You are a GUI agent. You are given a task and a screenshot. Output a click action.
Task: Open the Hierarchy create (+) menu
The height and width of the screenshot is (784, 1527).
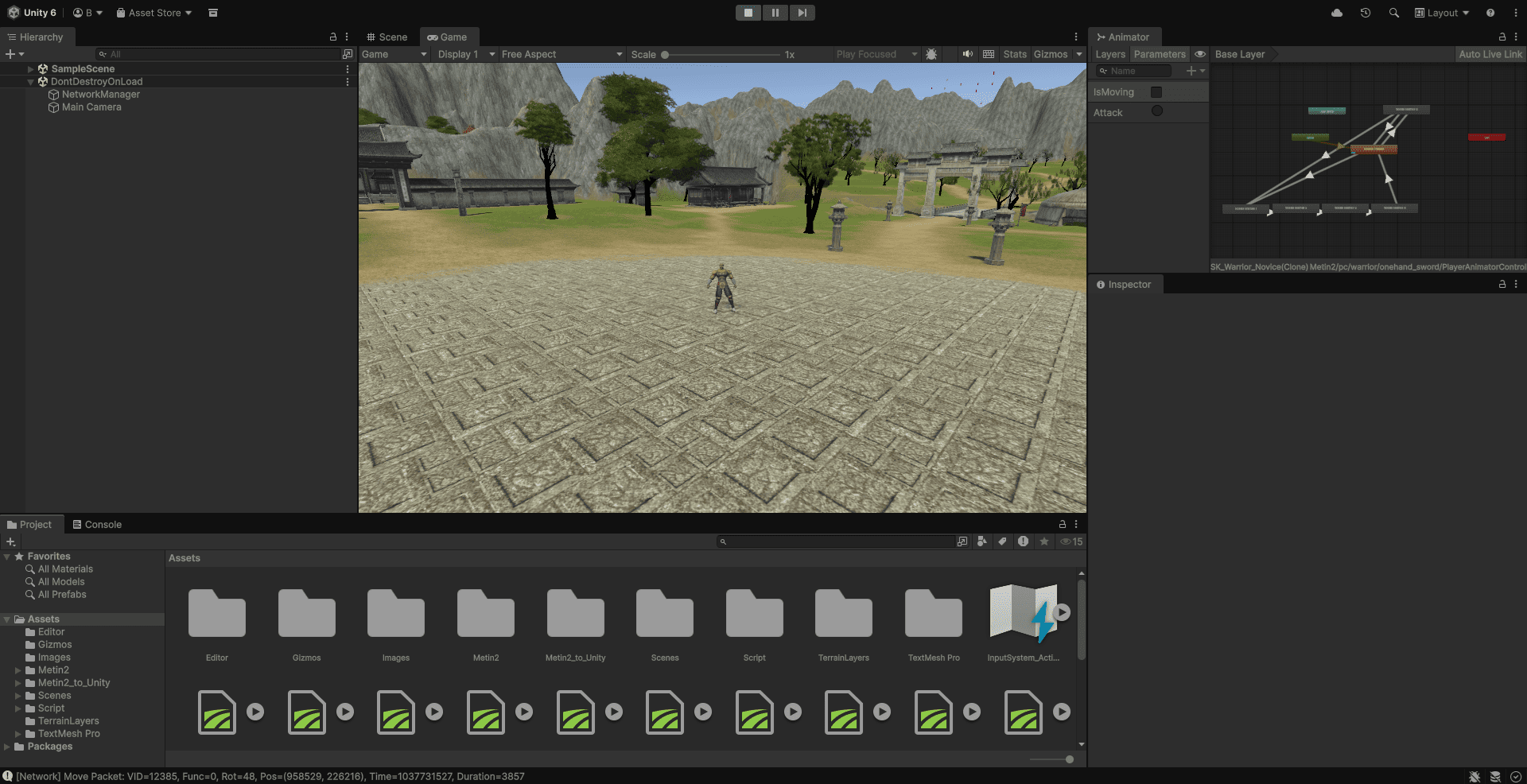tap(14, 54)
